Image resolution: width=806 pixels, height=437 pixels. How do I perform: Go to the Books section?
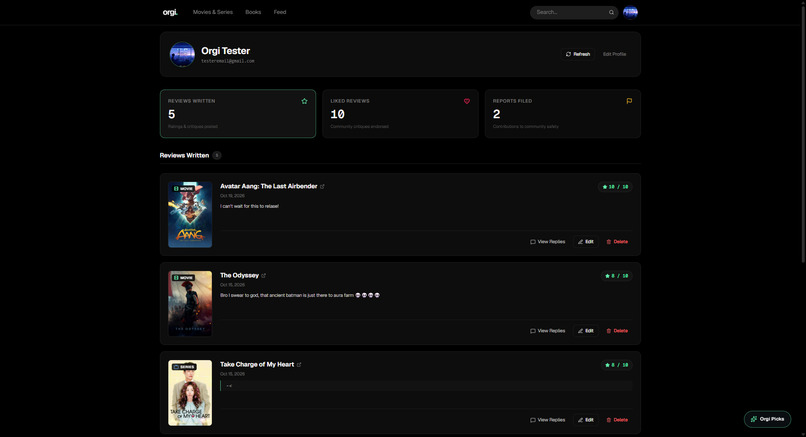[x=253, y=12]
